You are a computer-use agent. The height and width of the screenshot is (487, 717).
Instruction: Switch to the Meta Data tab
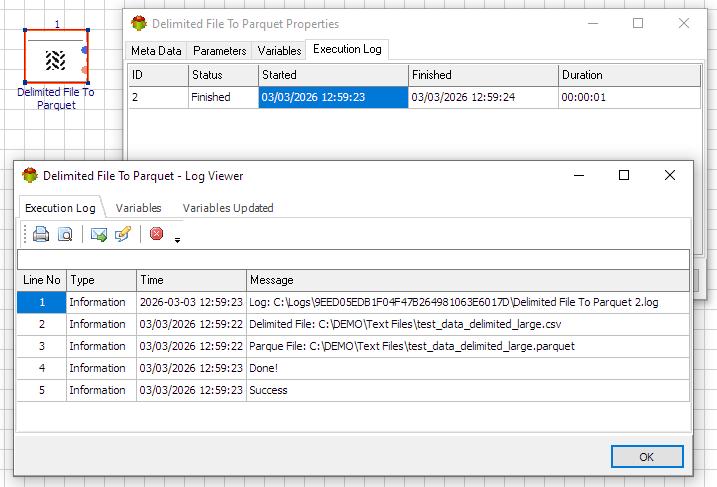pyautogui.click(x=156, y=51)
